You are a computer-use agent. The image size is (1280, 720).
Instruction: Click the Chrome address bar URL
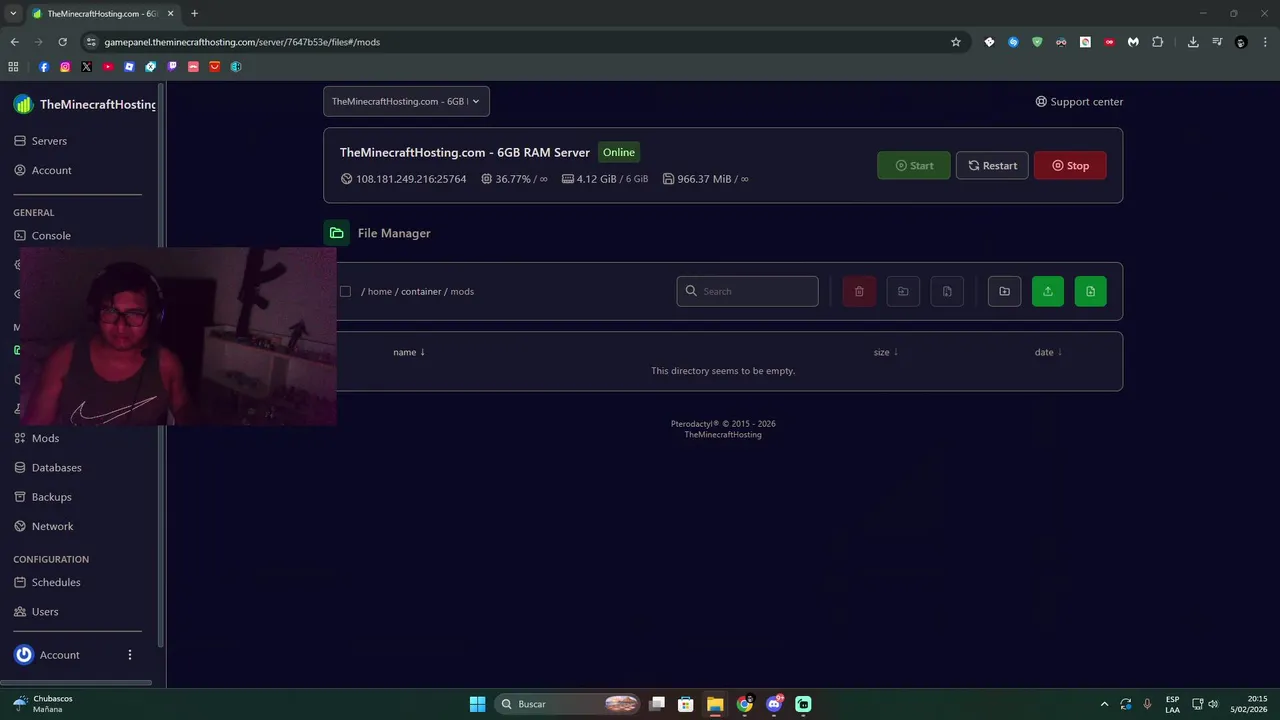tap(242, 42)
